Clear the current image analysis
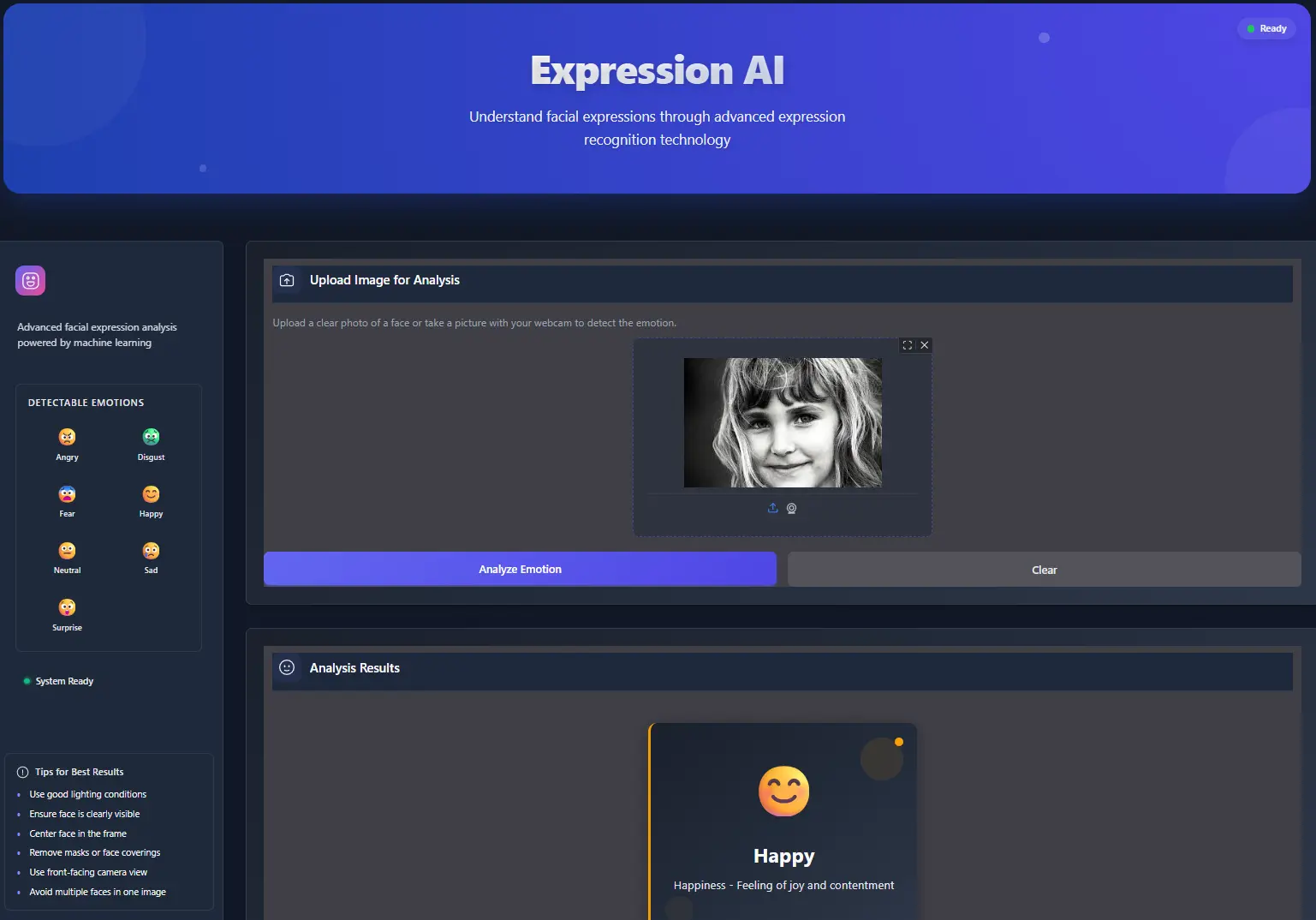 [x=1044, y=569]
